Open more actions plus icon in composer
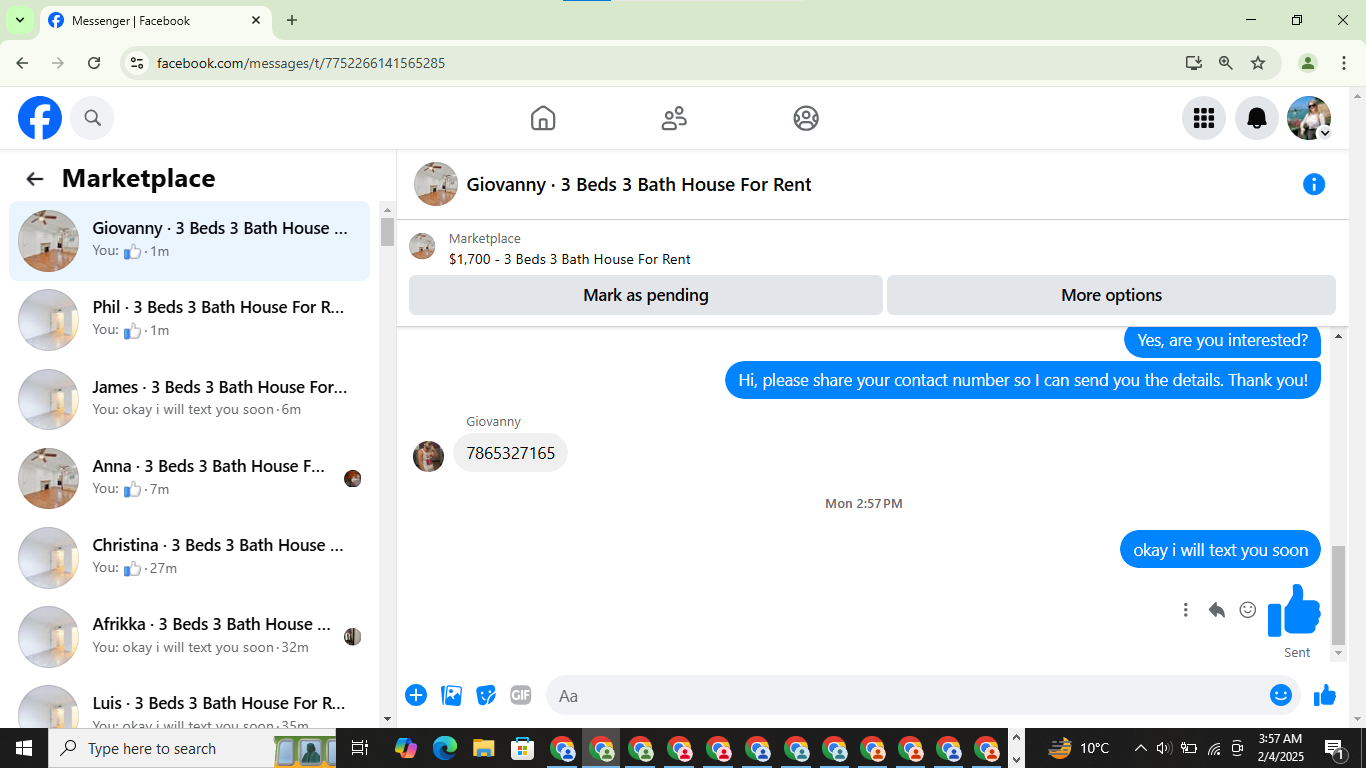This screenshot has width=1366, height=768. [416, 695]
